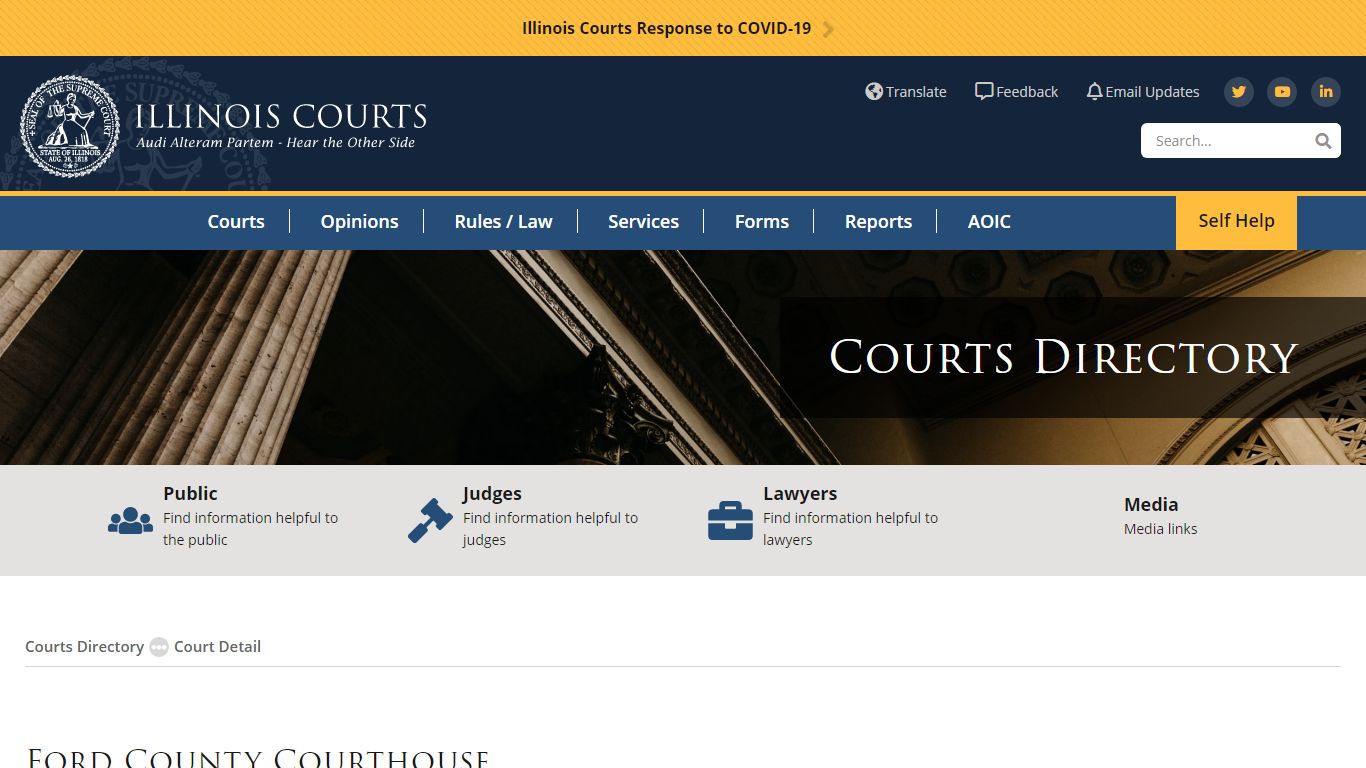
Task: Click the Illinois Courts title text logo
Action: click(281, 116)
